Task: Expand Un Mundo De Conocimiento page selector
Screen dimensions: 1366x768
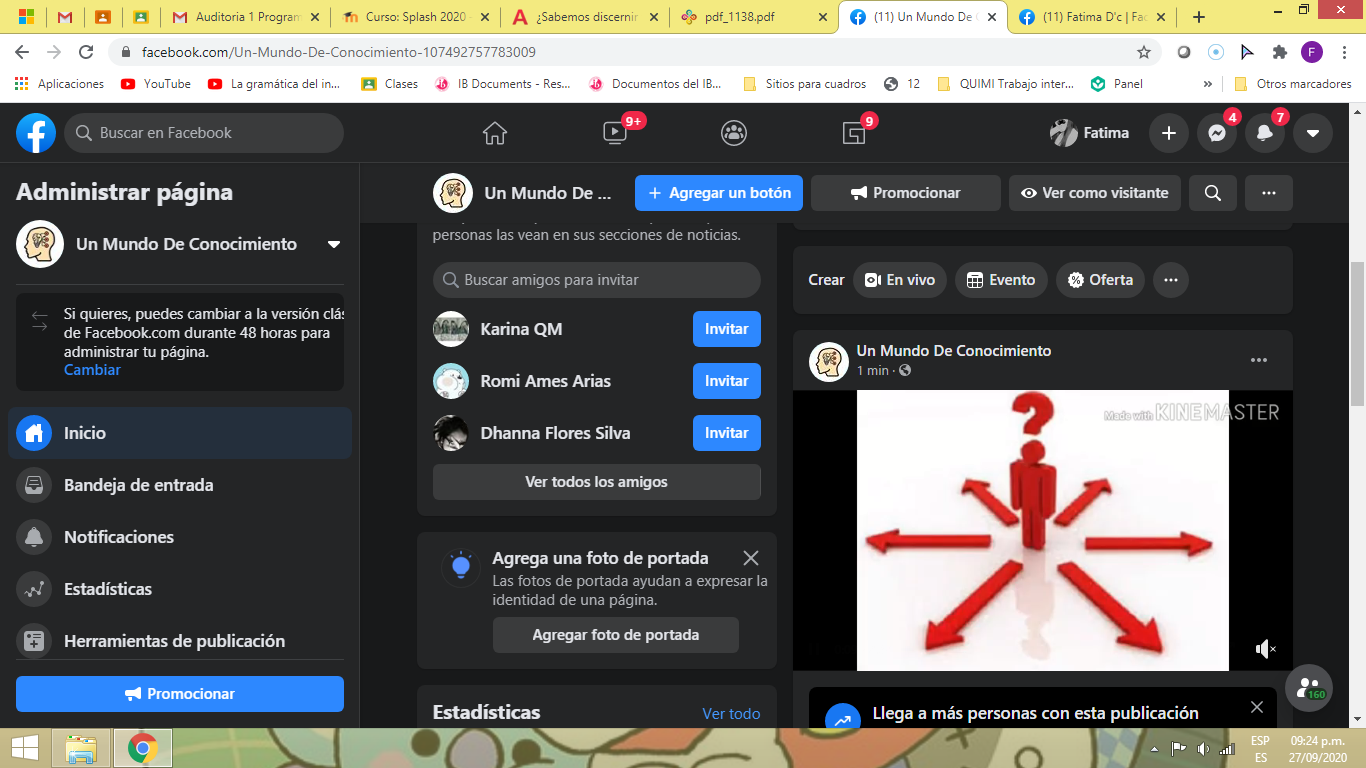Action: coord(334,244)
